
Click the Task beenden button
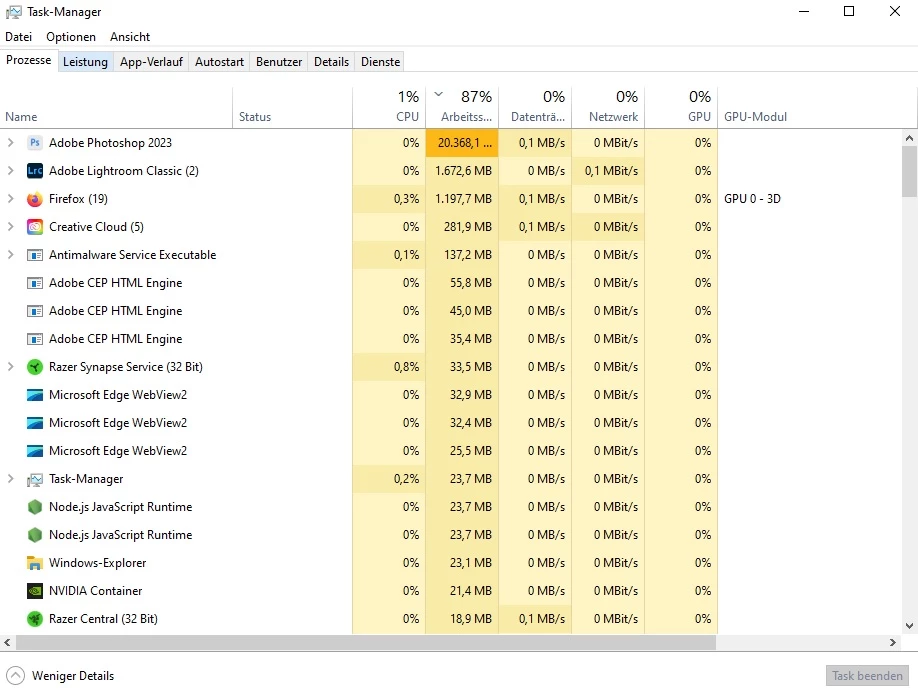(867, 676)
